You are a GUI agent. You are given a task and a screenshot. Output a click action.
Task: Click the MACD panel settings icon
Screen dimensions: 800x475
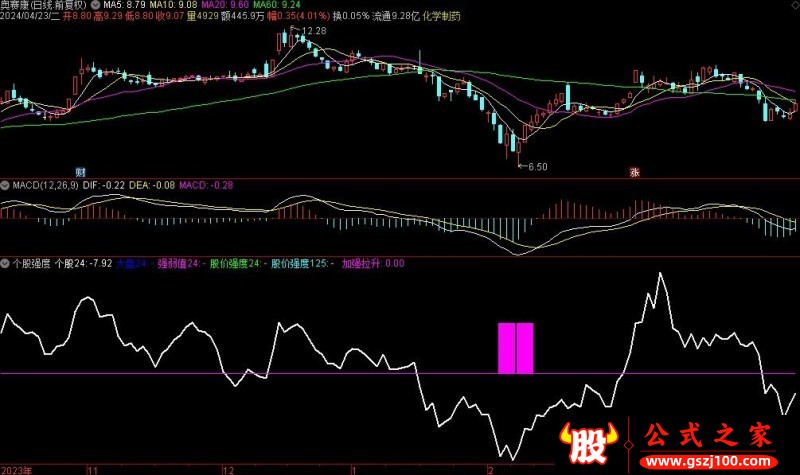tap(5, 185)
